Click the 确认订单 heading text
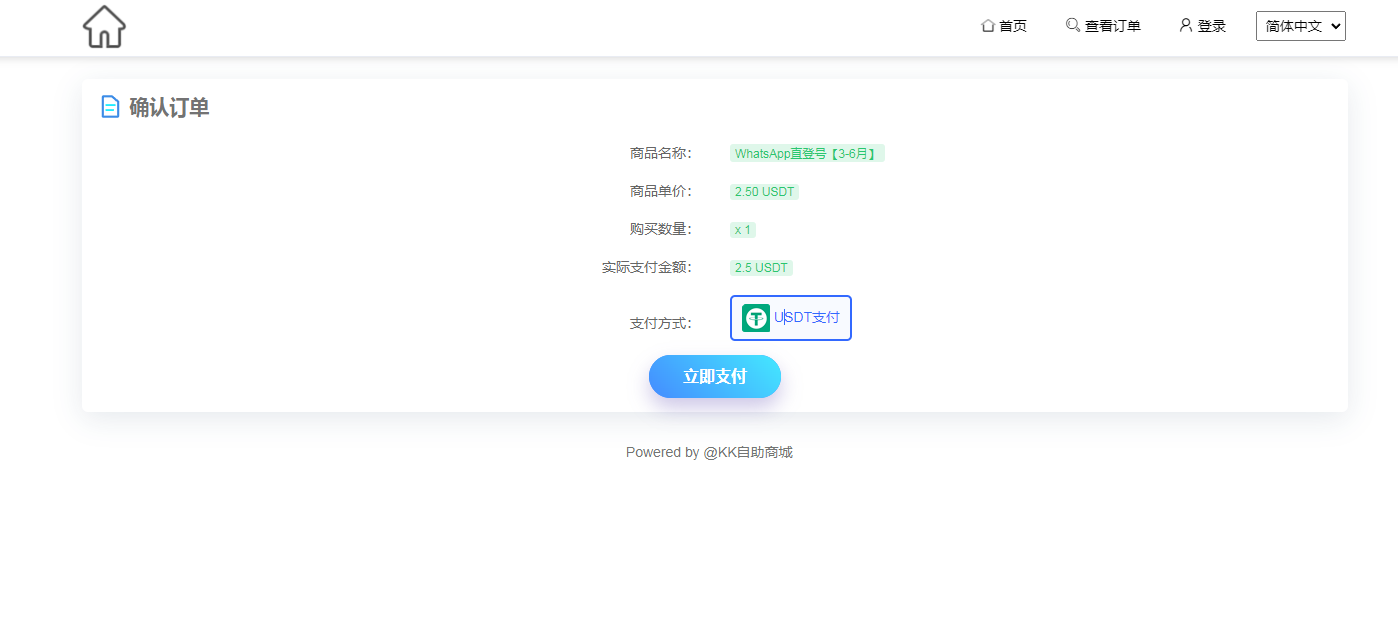 point(169,108)
